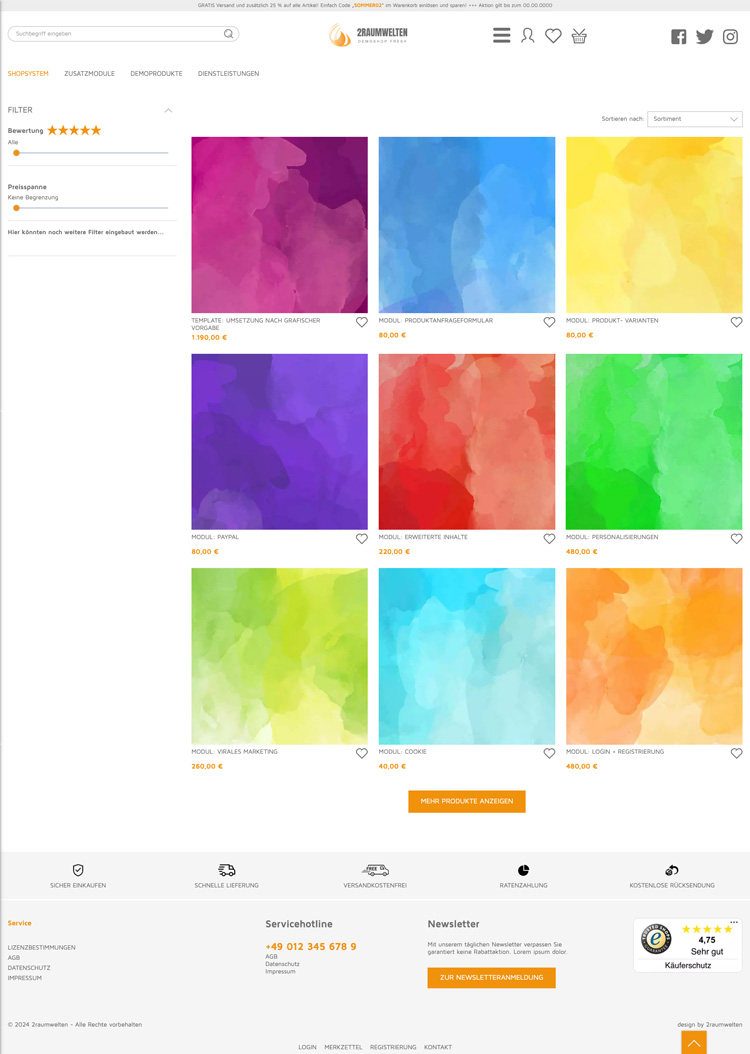Click the 2raumwelten logo

pyautogui.click(x=368, y=35)
